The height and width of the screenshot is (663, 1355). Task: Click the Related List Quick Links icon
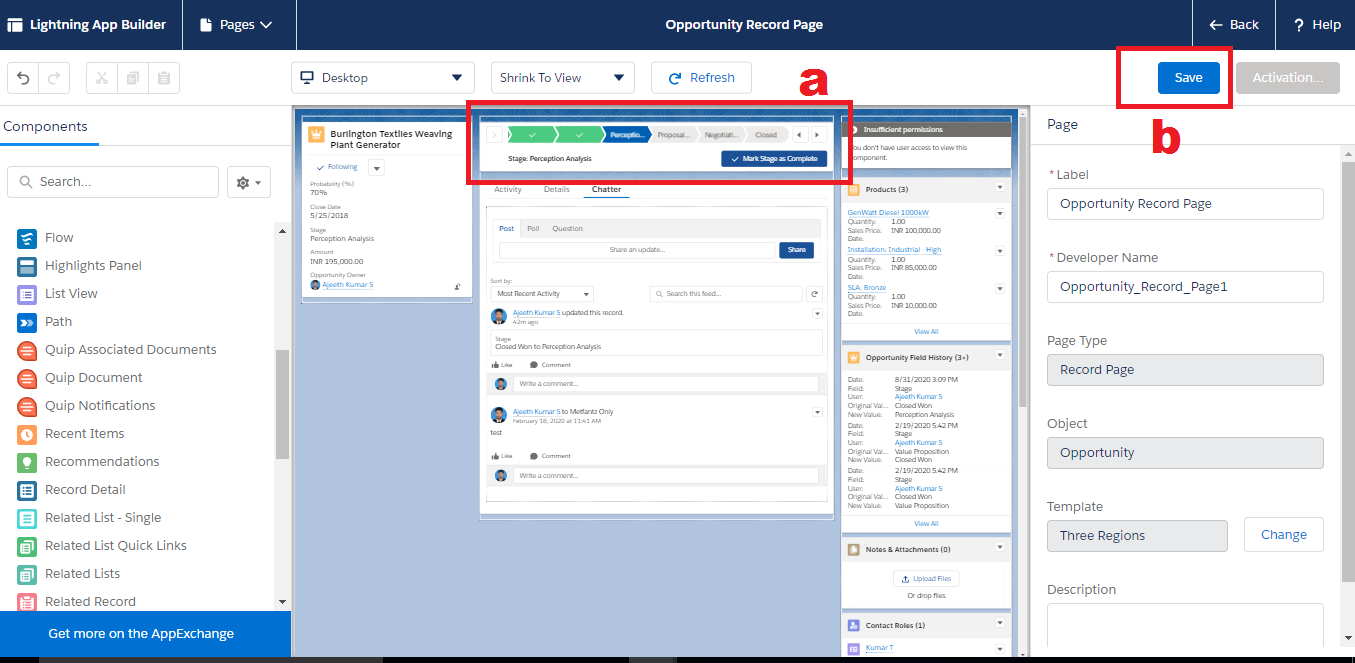pyautogui.click(x=27, y=545)
